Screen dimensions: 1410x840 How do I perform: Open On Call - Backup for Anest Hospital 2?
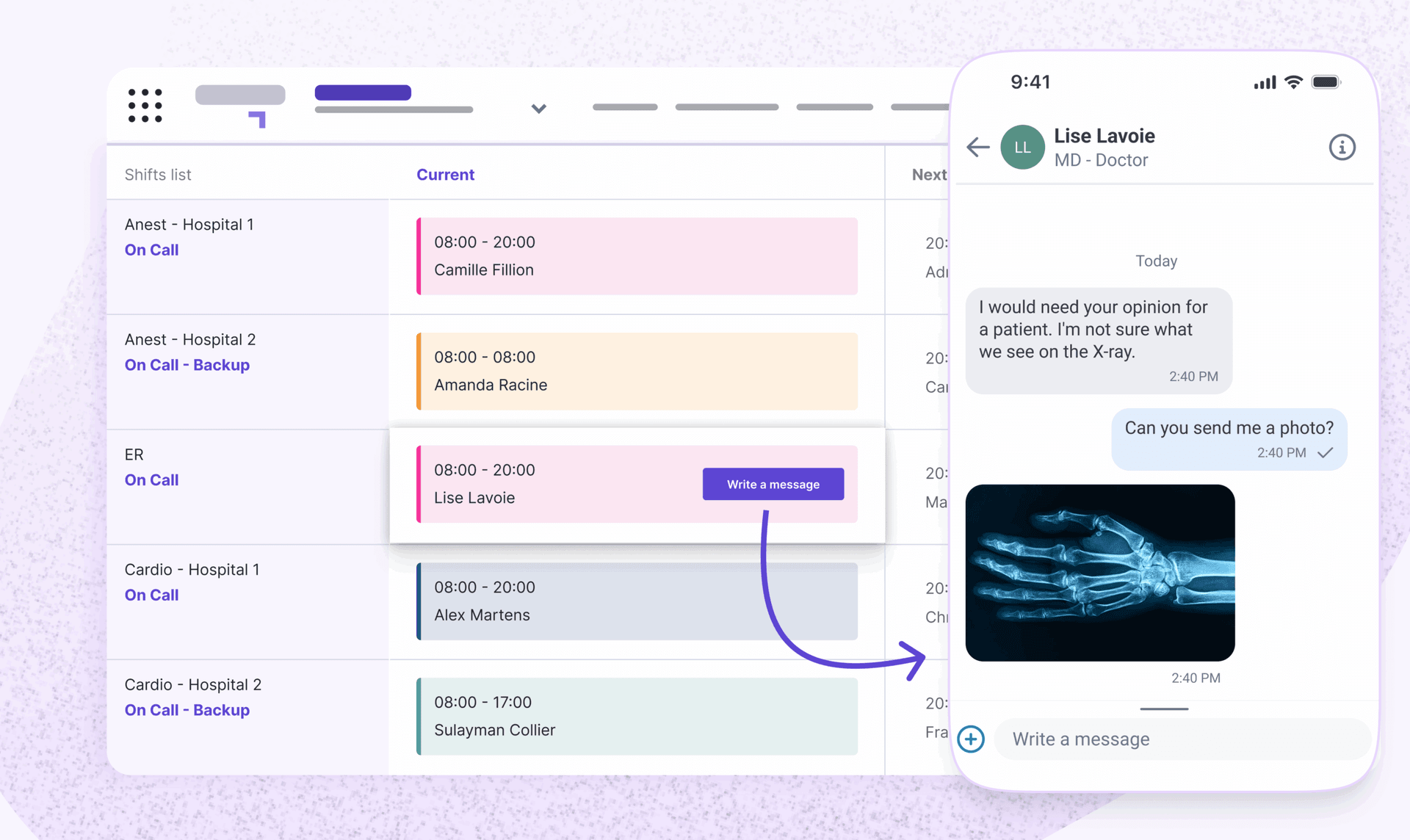tap(187, 365)
